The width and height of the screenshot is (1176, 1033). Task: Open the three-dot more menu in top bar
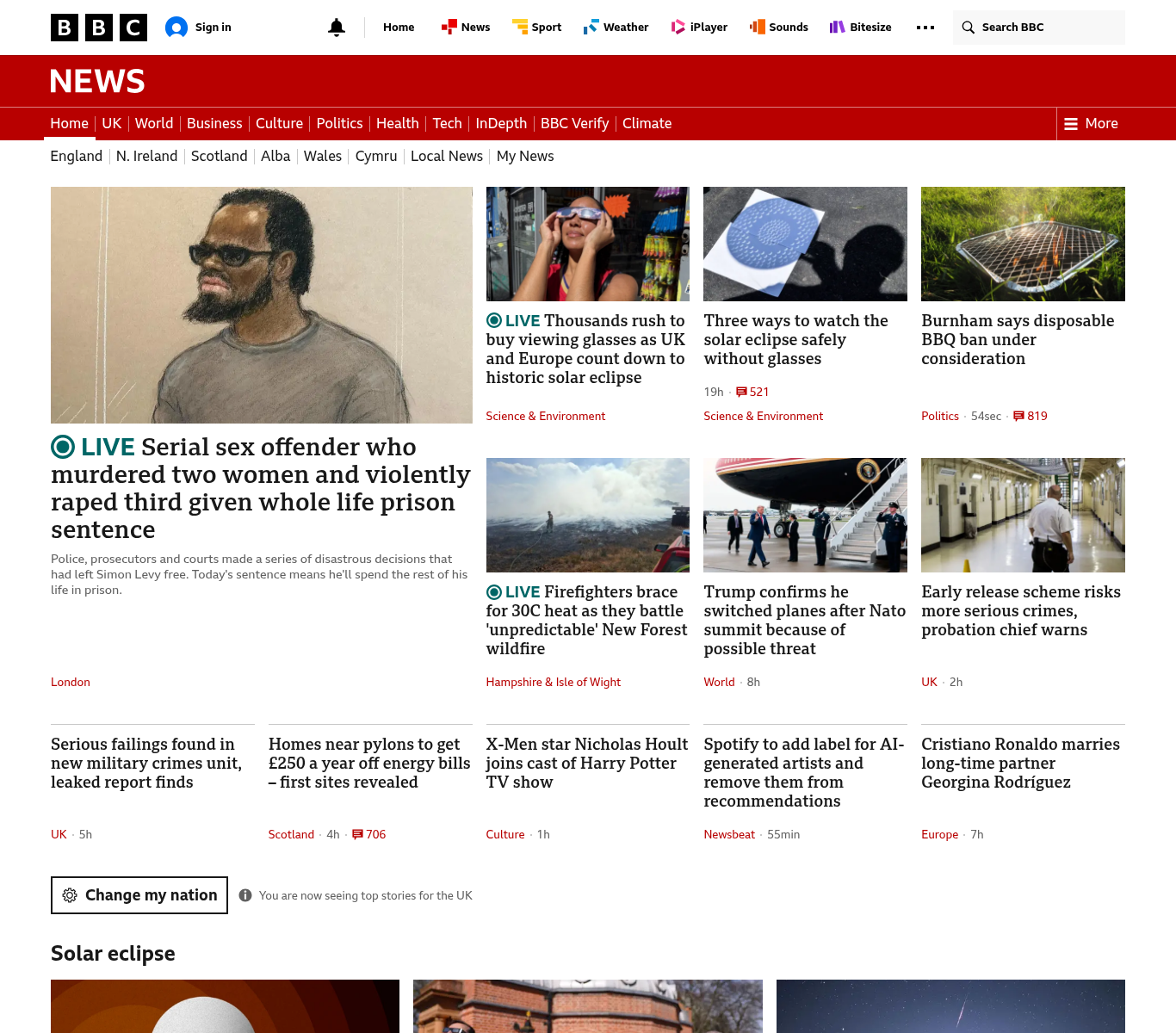pos(925,28)
